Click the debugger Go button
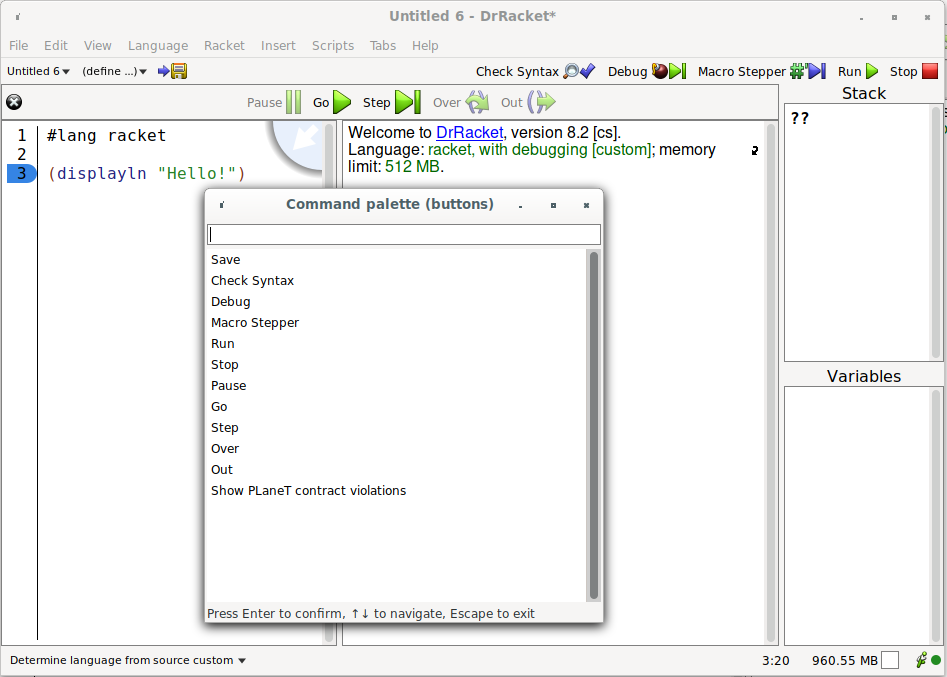Viewport: 947px width, 677px height. tap(332, 102)
